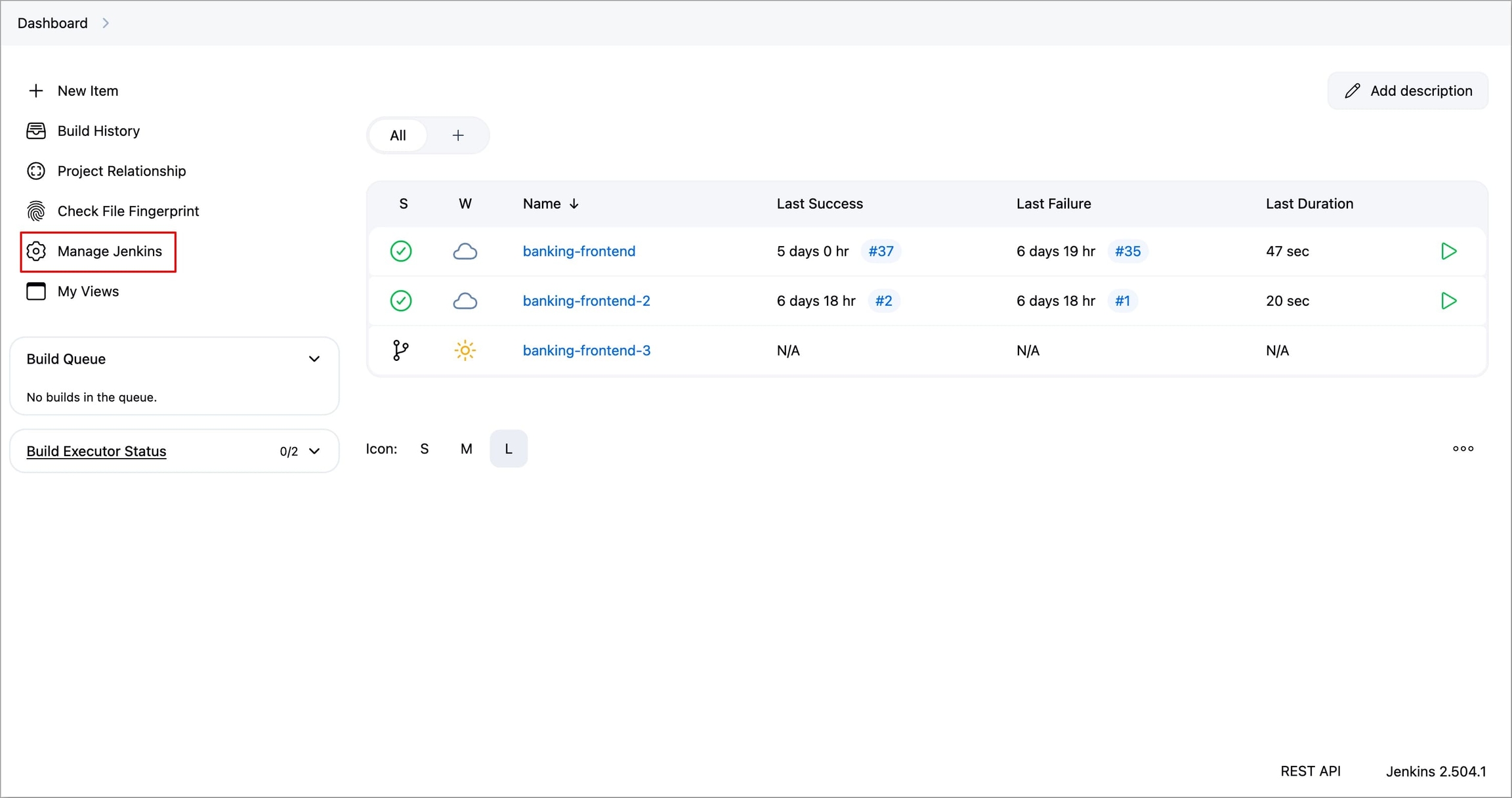Trigger build for banking-frontend-2 play icon
The image size is (1512, 798).
click(x=1448, y=301)
